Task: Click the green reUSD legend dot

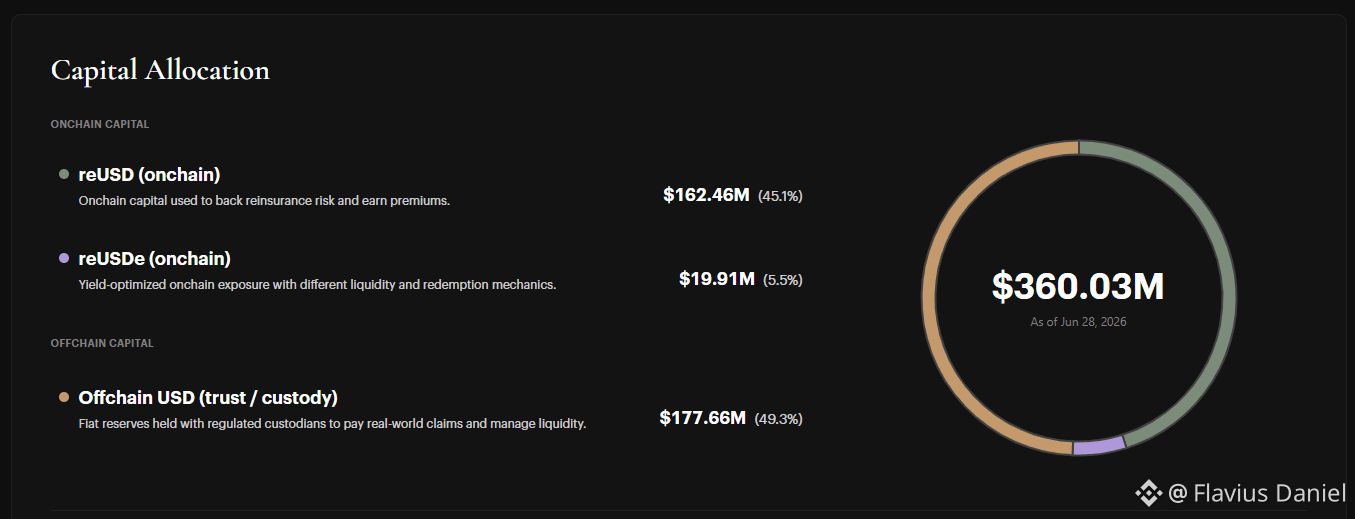Action: tap(64, 175)
